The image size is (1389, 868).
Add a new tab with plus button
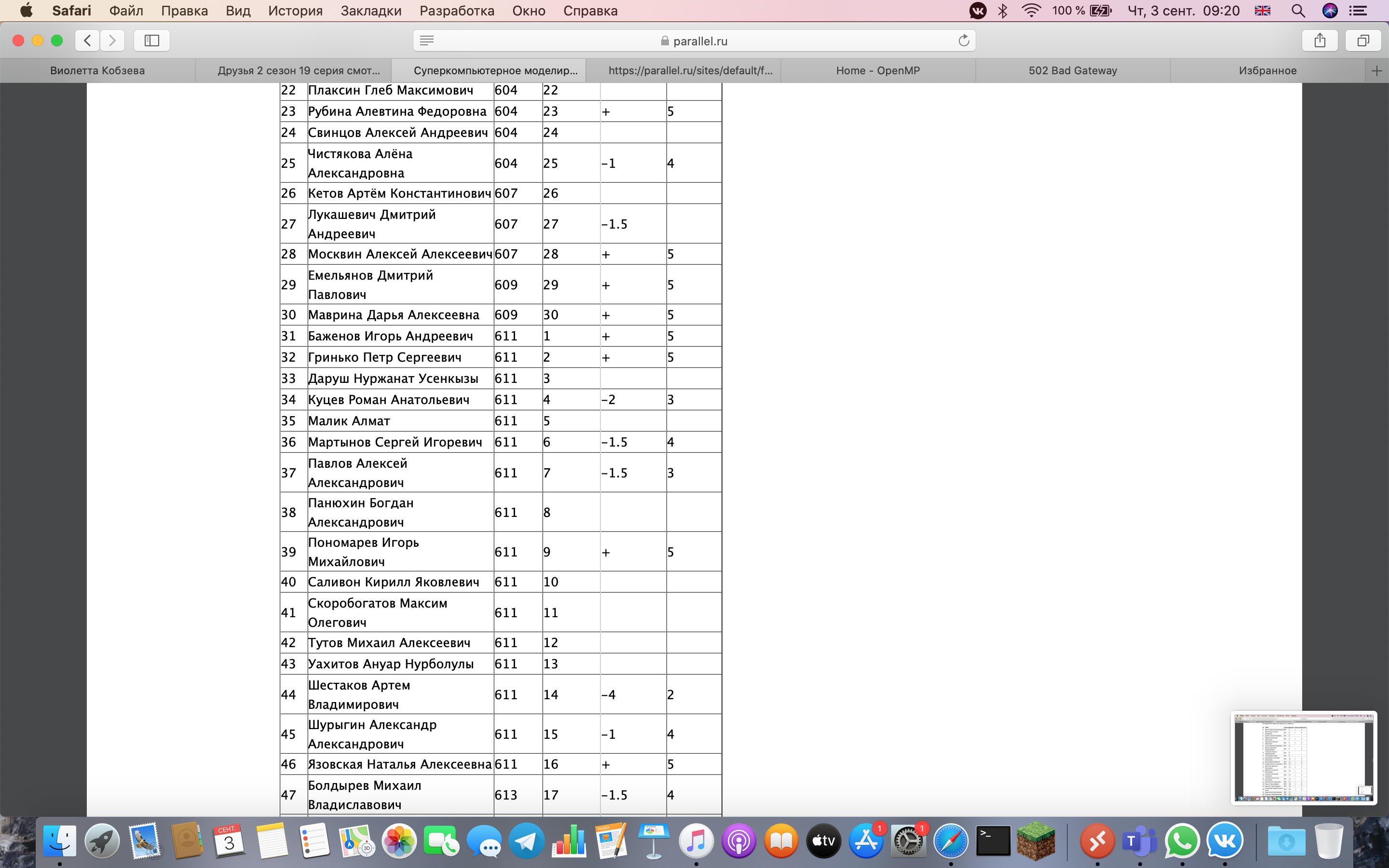1376,70
